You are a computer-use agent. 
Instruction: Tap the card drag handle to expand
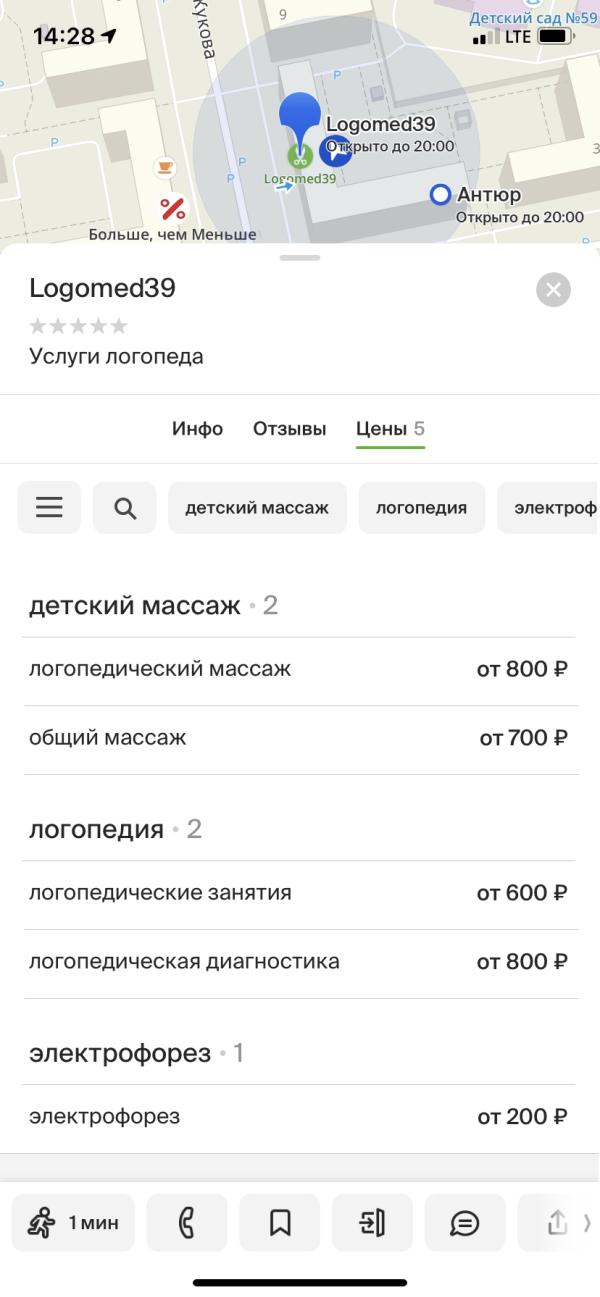pyautogui.click(x=300, y=258)
